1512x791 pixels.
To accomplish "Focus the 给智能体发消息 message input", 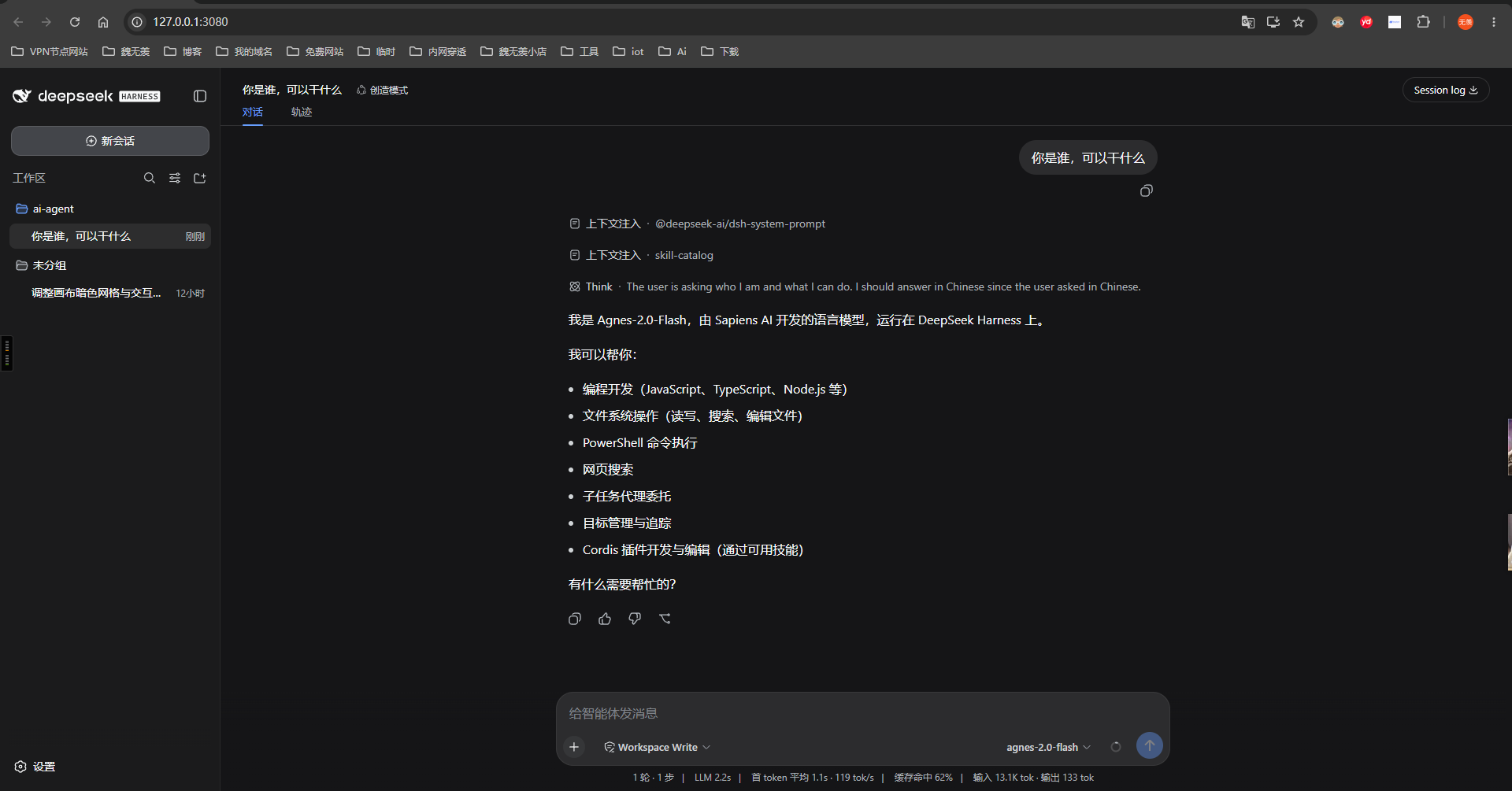I will [x=862, y=713].
